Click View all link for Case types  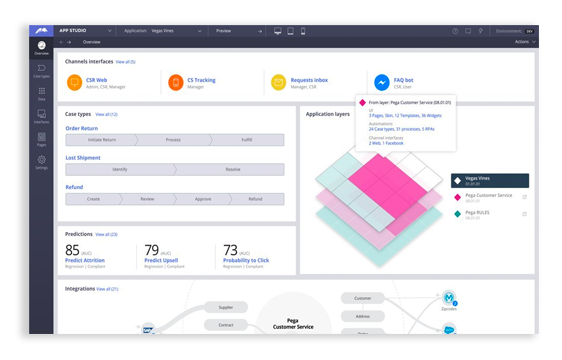click(106, 114)
